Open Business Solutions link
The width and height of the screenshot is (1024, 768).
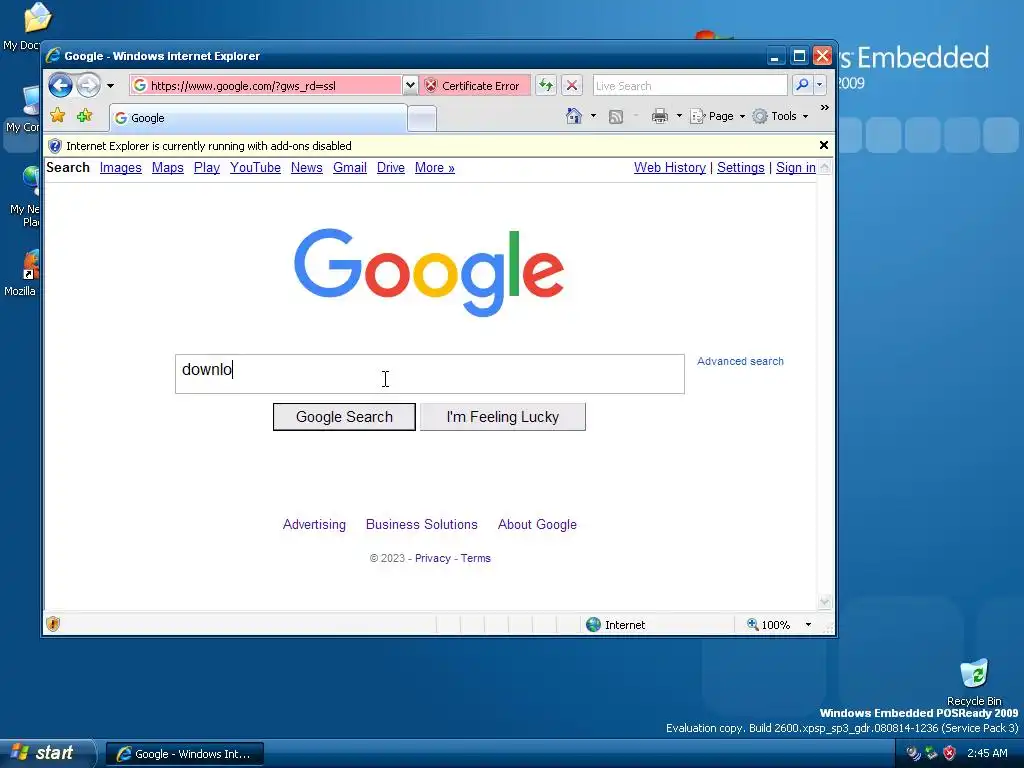click(x=421, y=524)
